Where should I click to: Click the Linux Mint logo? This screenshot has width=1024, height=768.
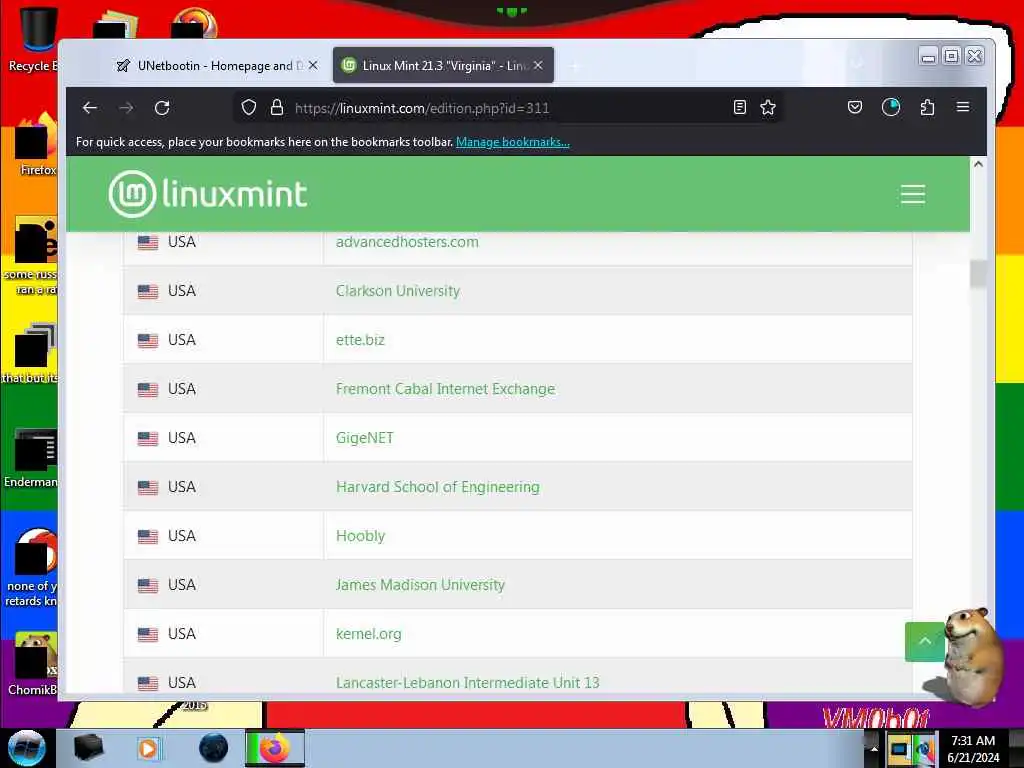pyautogui.click(x=208, y=194)
